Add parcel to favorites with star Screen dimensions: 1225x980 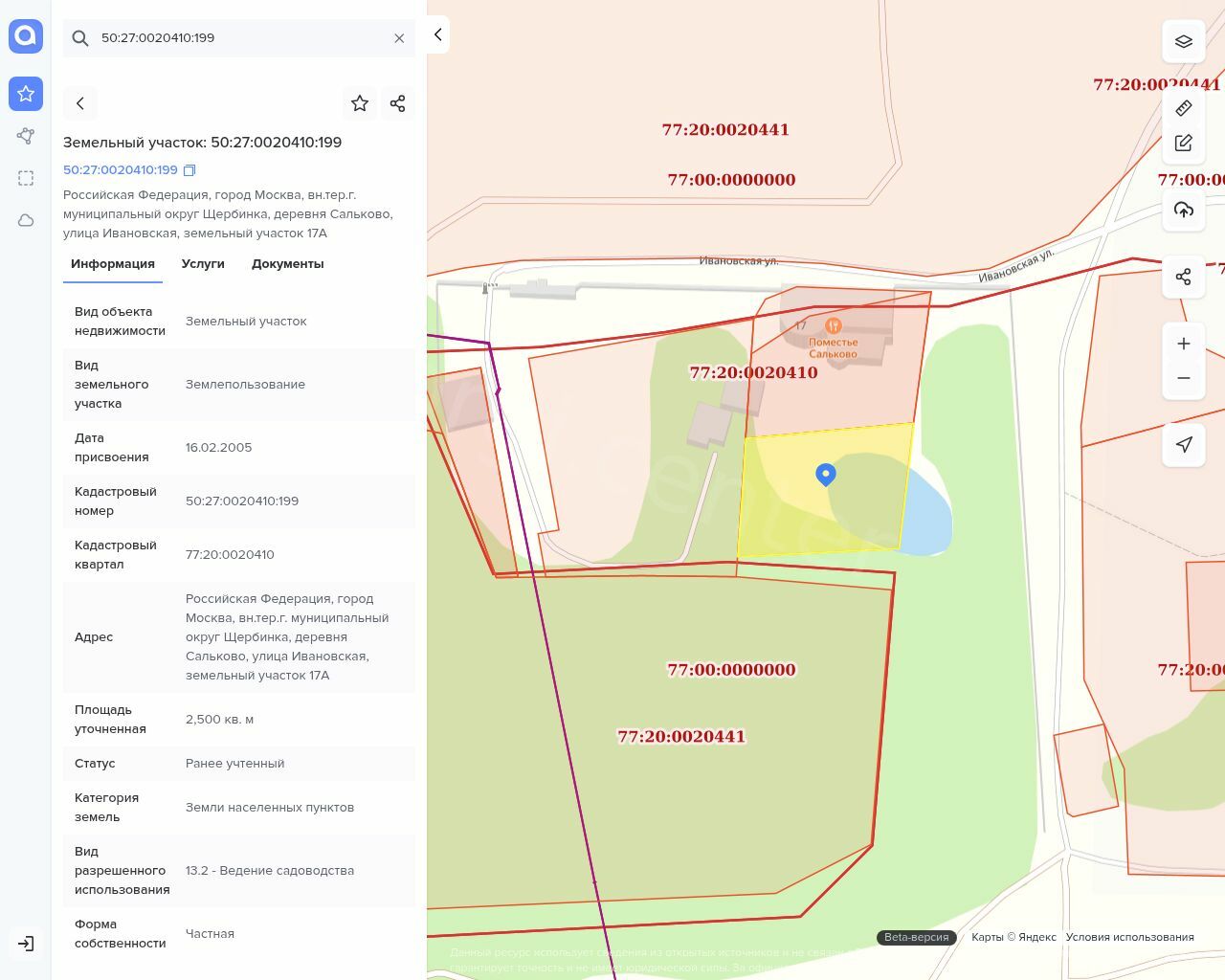360,103
